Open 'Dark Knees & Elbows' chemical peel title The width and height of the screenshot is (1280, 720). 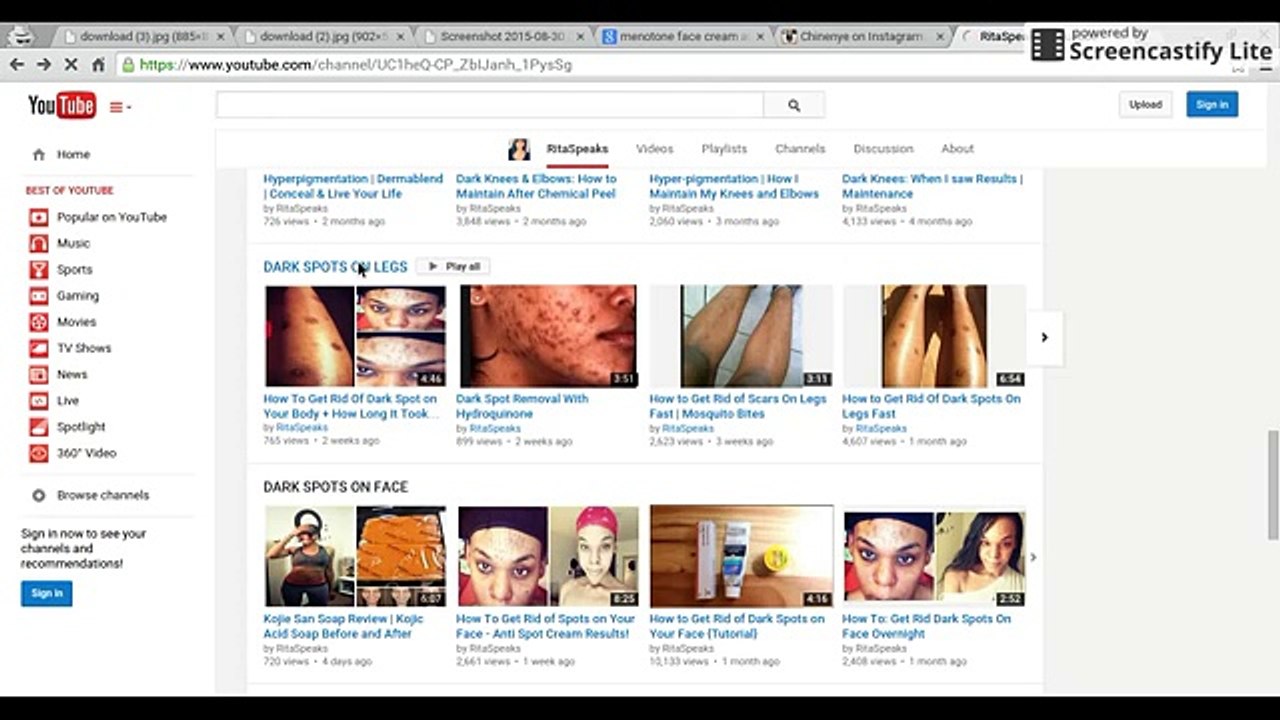coord(536,186)
